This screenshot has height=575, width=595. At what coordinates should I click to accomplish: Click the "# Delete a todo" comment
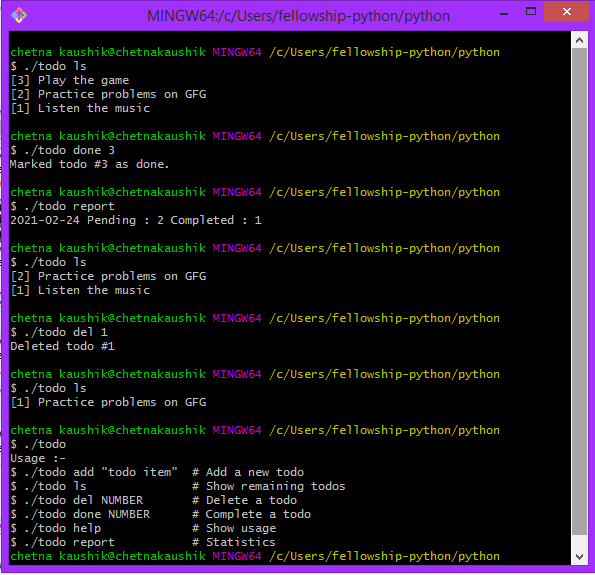(x=244, y=500)
